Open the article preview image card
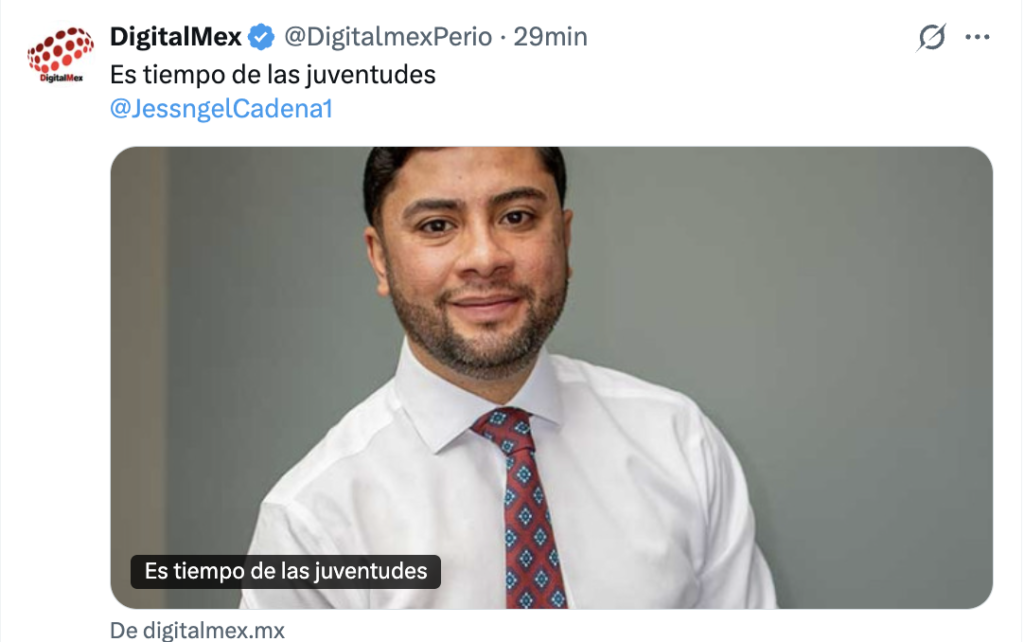The width and height of the screenshot is (1024, 642). [x=551, y=377]
